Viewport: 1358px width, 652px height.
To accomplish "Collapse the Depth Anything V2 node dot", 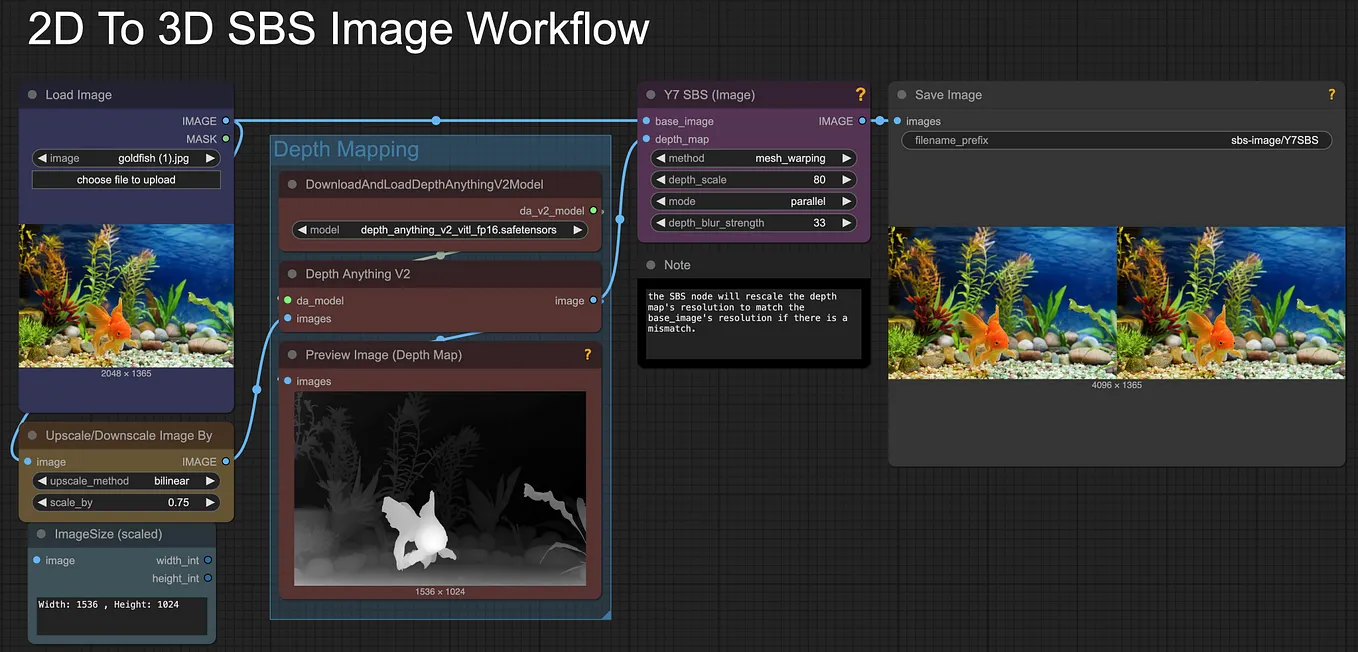I will [x=293, y=274].
